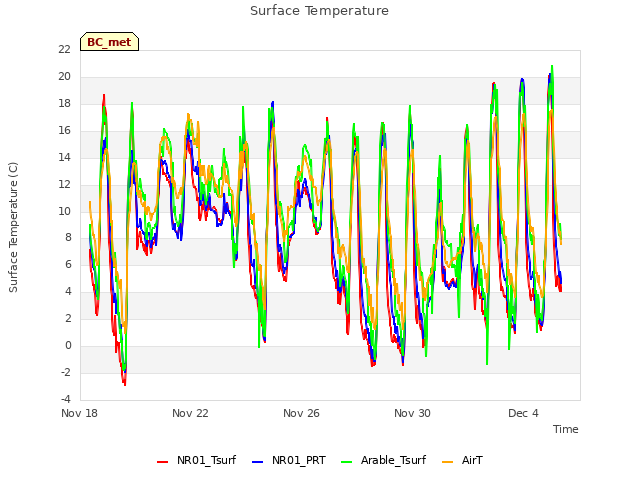Click the Nov 18 x-axis label
This screenshot has height=480, width=640.
[79, 413]
